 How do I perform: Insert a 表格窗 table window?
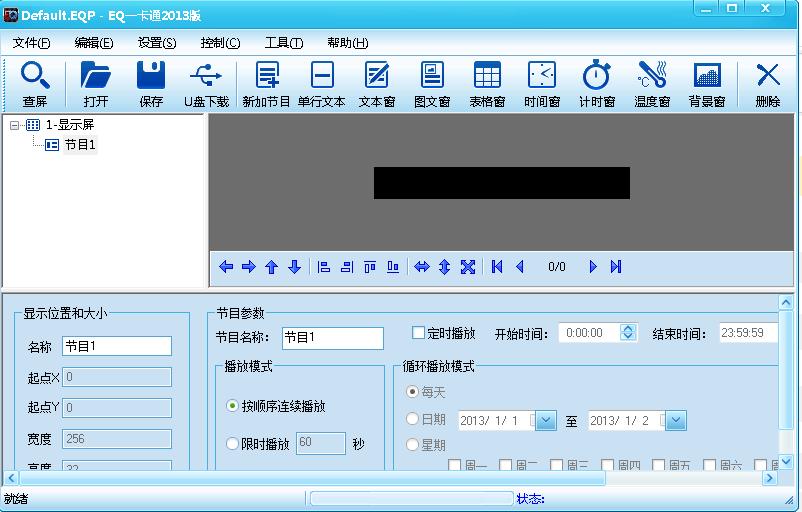tap(487, 84)
